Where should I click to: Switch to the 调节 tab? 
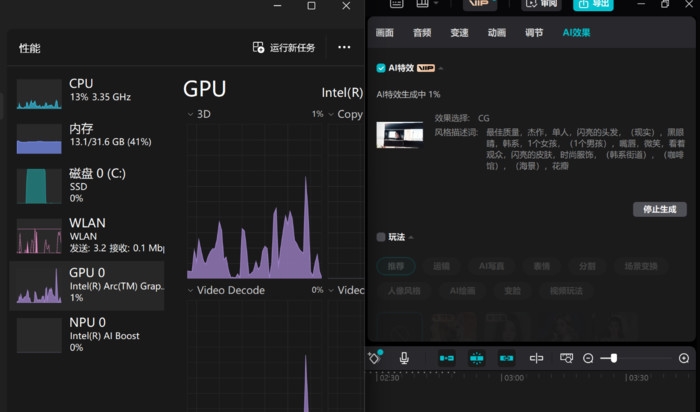click(x=534, y=33)
